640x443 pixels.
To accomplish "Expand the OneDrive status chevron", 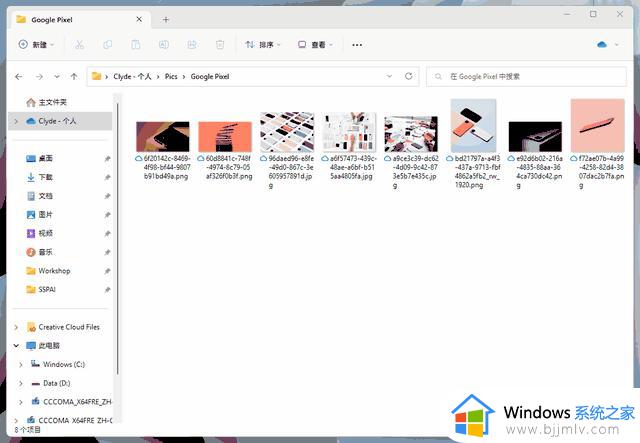I will (617, 45).
